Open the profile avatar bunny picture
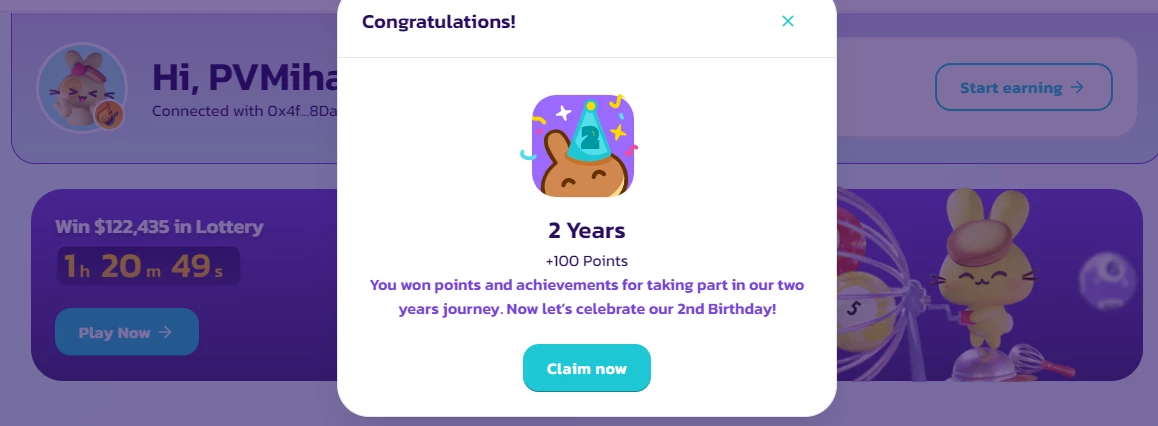The height and width of the screenshot is (426, 1158). [x=81, y=87]
